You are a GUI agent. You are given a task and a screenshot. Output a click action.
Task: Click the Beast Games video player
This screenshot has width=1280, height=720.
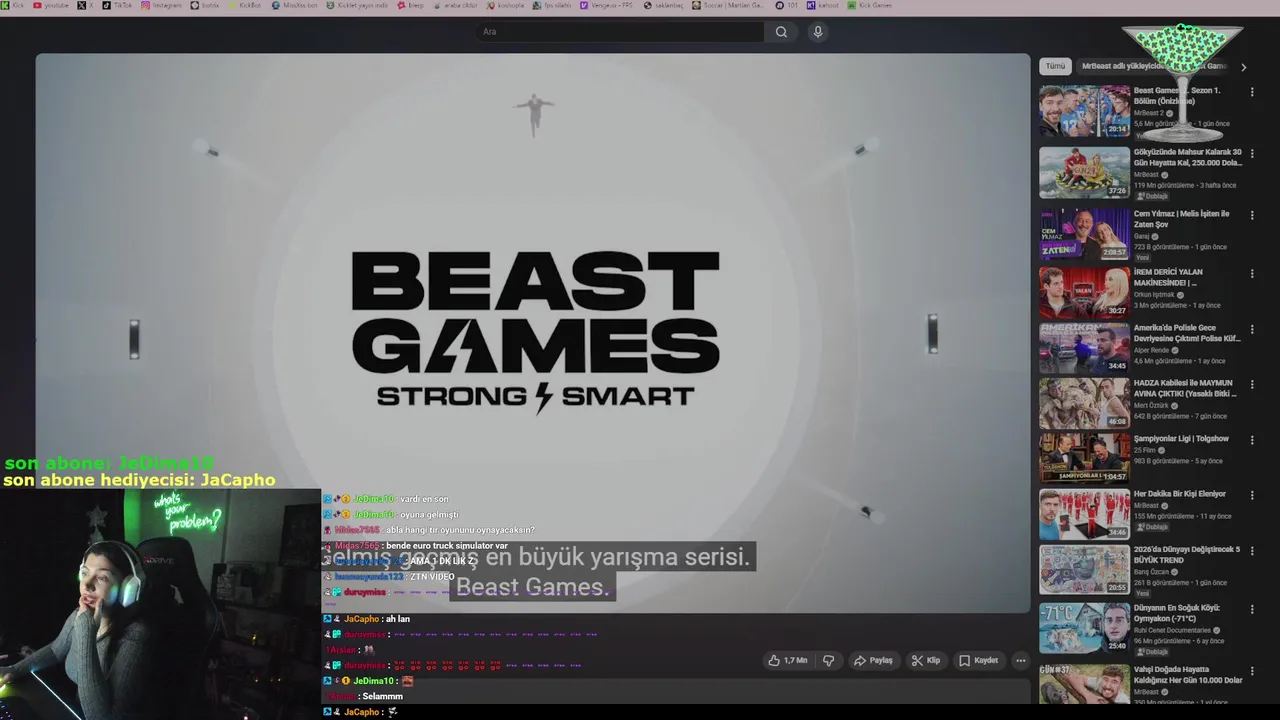pos(533,333)
